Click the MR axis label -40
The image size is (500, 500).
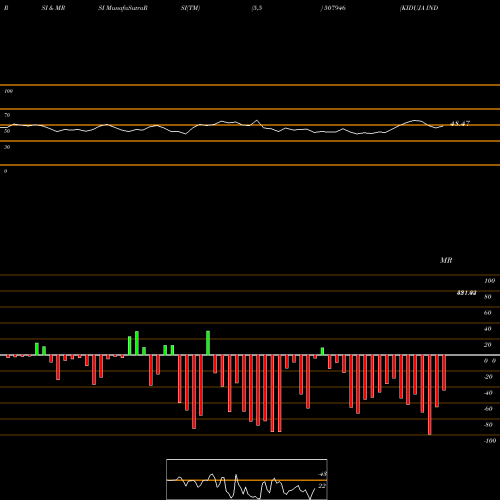(x=488, y=393)
